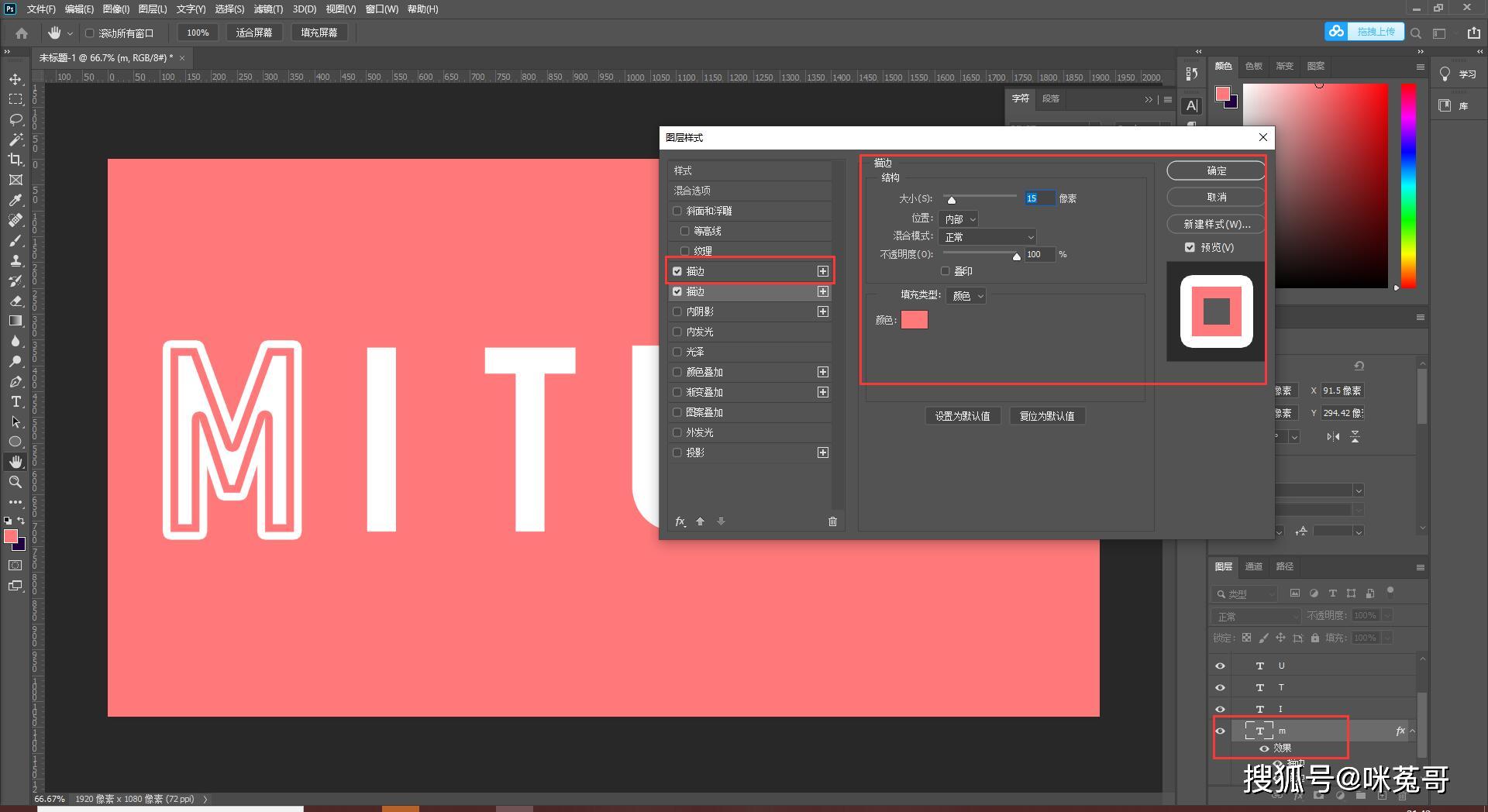Enable the 内阴影 effect checkbox
This screenshot has height=812, width=1488.
677,311
